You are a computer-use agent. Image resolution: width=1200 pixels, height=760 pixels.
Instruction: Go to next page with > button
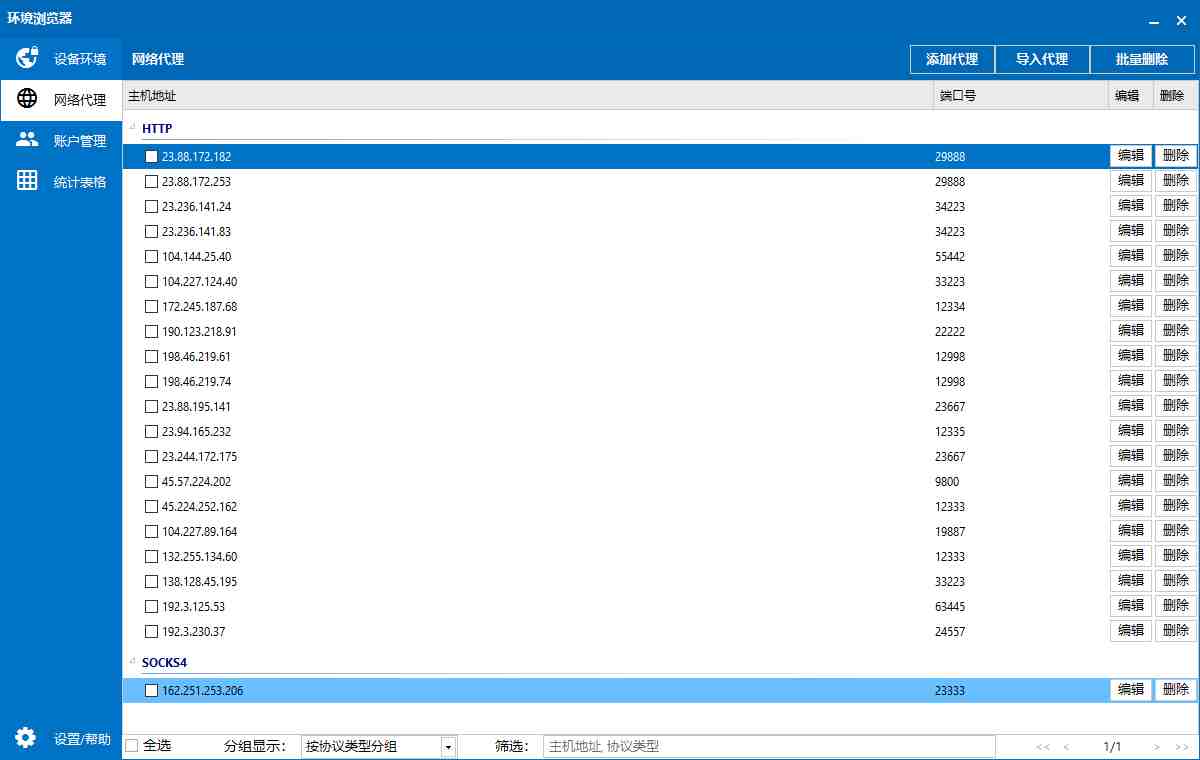1157,747
